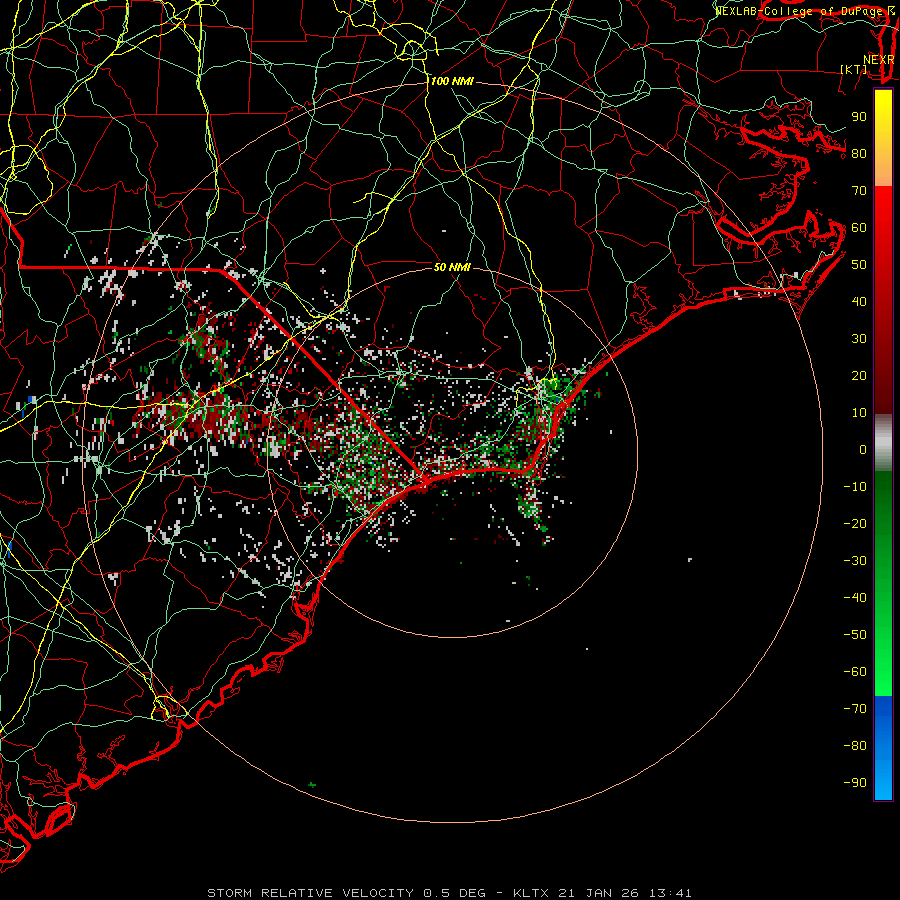
Task: Click the positive "80" scale label
Action: (x=859, y=154)
